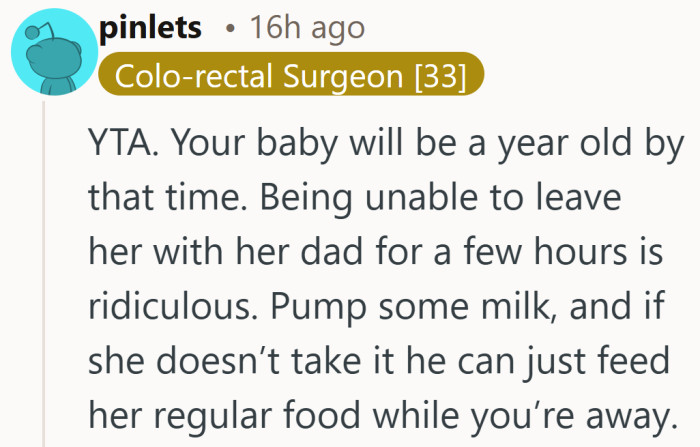Click the "16h ago" comment timestamp
The width and height of the screenshot is (700, 447).
pos(307,30)
